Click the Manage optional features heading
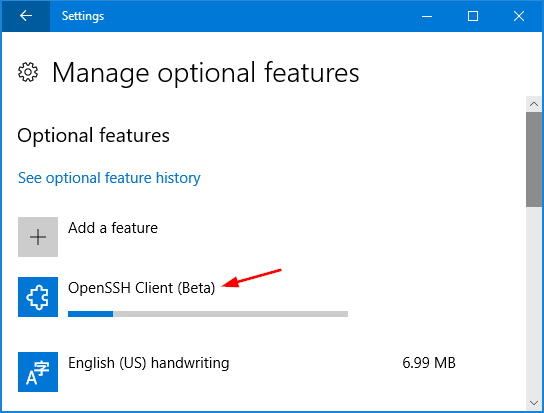Image resolution: width=544 pixels, height=413 pixels. 206,73
